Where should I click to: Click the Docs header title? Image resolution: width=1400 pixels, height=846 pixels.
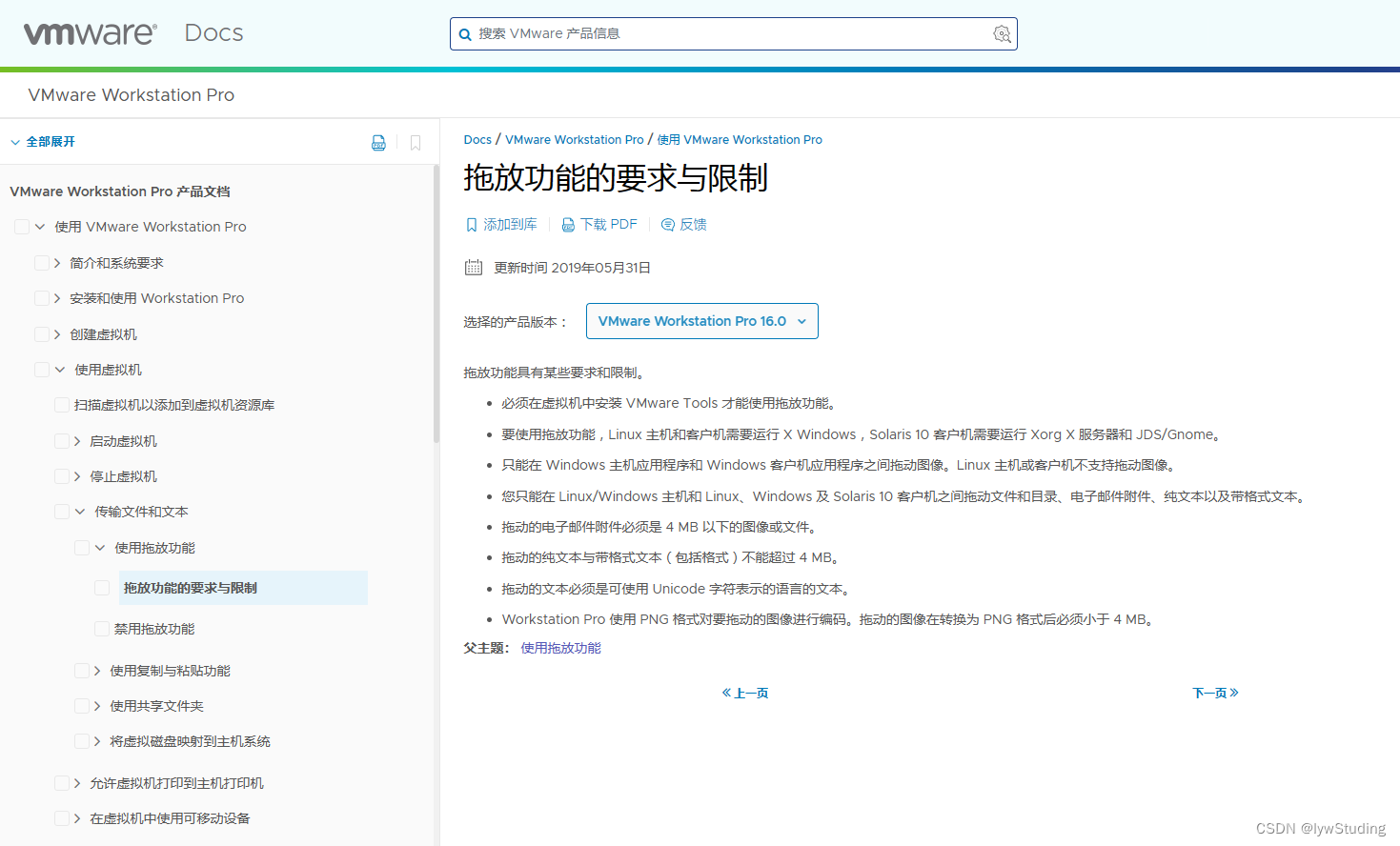(x=213, y=33)
